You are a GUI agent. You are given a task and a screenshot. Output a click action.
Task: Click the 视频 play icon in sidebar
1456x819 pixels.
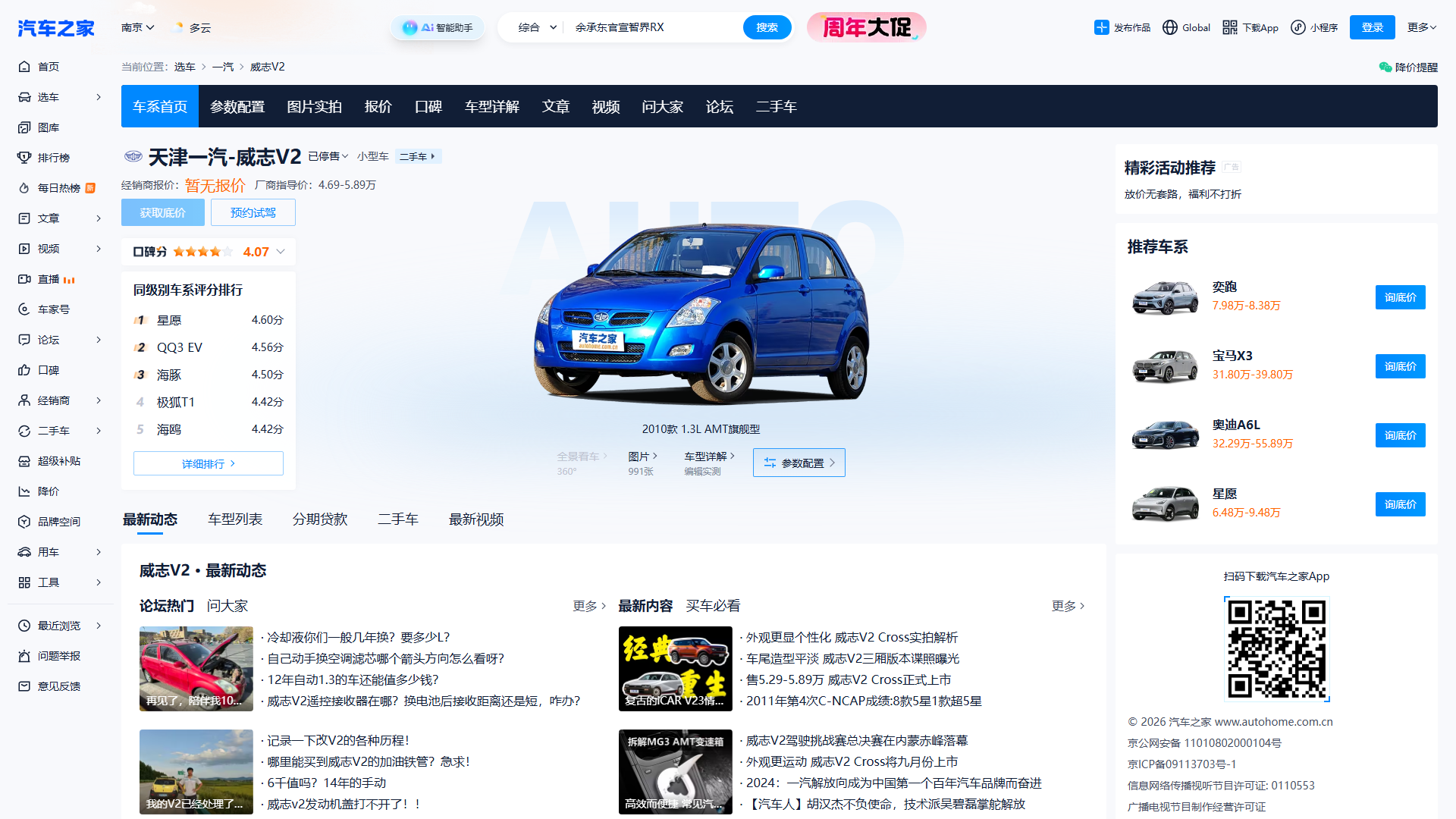pos(24,249)
